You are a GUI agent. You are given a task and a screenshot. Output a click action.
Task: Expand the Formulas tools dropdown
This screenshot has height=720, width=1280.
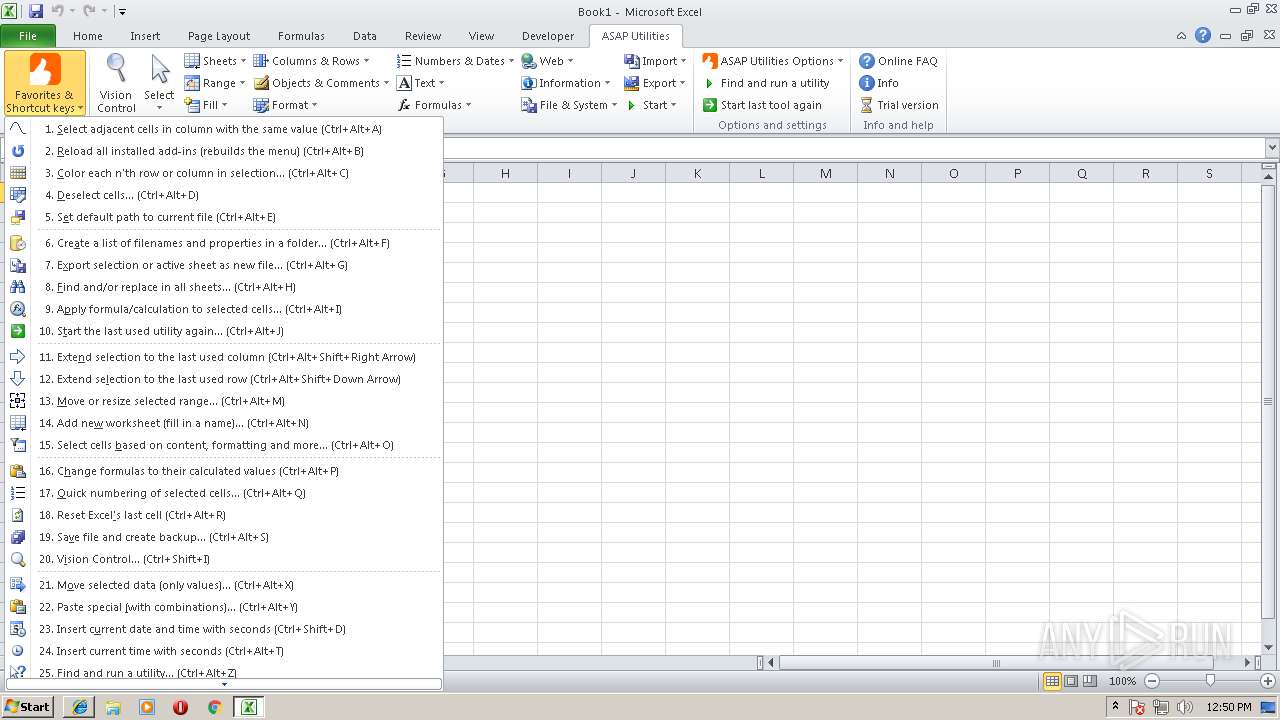click(434, 105)
